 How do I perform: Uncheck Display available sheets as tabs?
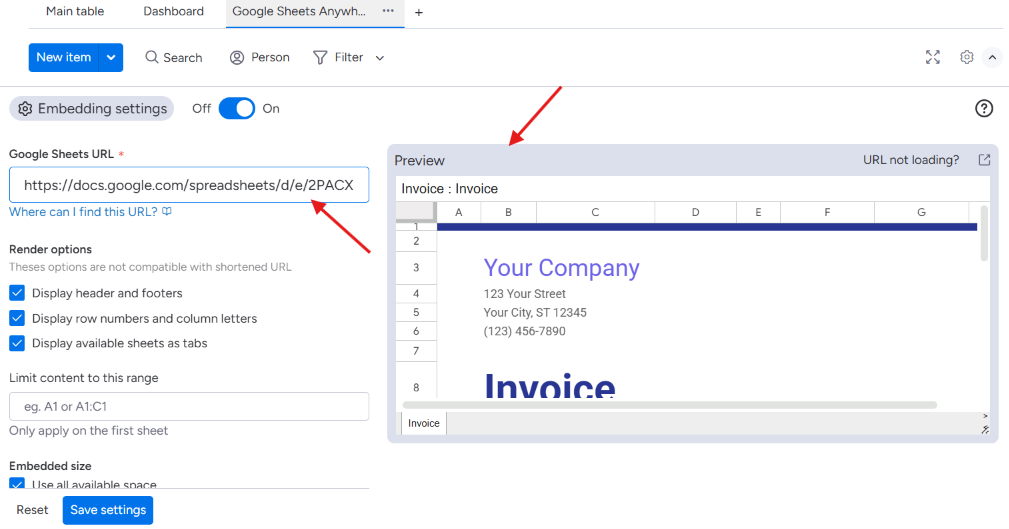17,344
